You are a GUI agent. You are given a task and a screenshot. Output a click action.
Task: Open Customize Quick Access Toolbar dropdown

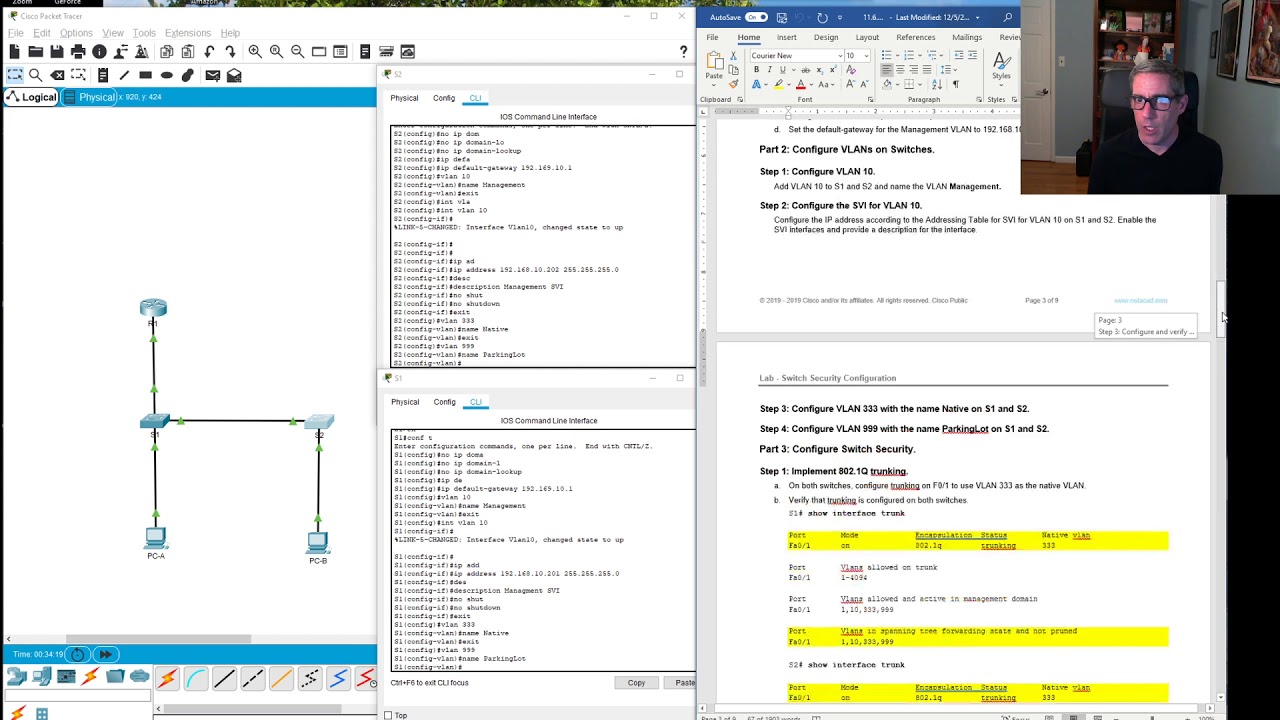840,17
